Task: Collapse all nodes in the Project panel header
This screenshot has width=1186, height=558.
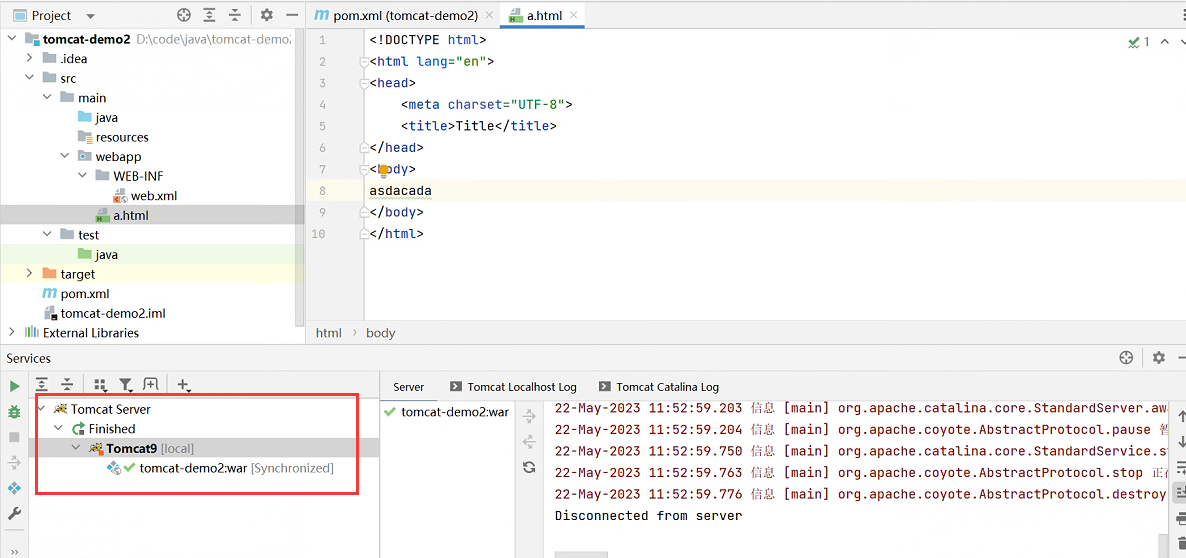Action: (235, 14)
